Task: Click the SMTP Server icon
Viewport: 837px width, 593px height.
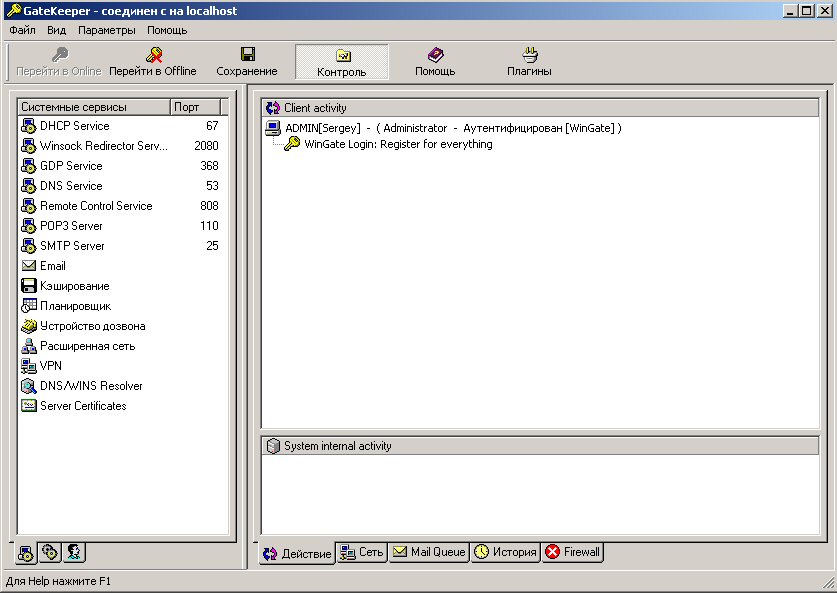Action: coord(28,246)
